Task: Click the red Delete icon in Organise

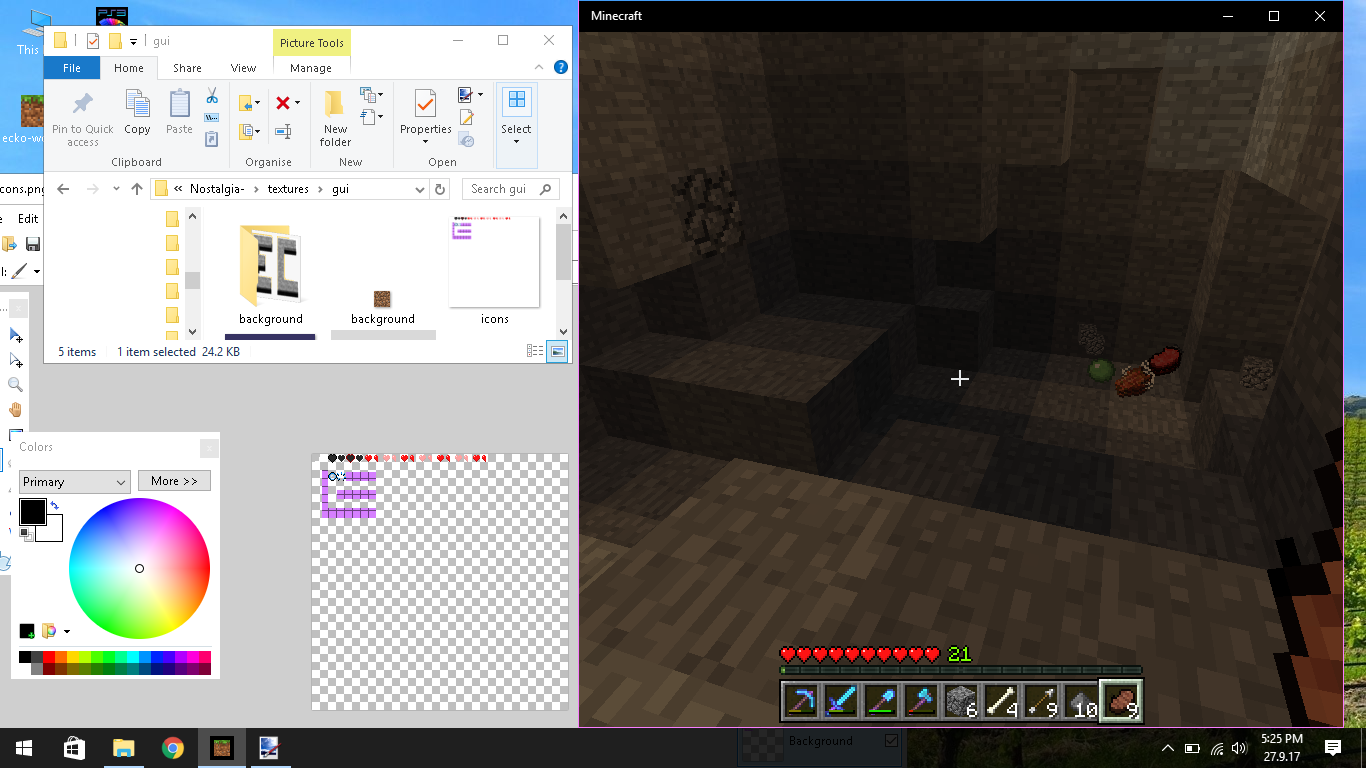Action: tap(283, 103)
